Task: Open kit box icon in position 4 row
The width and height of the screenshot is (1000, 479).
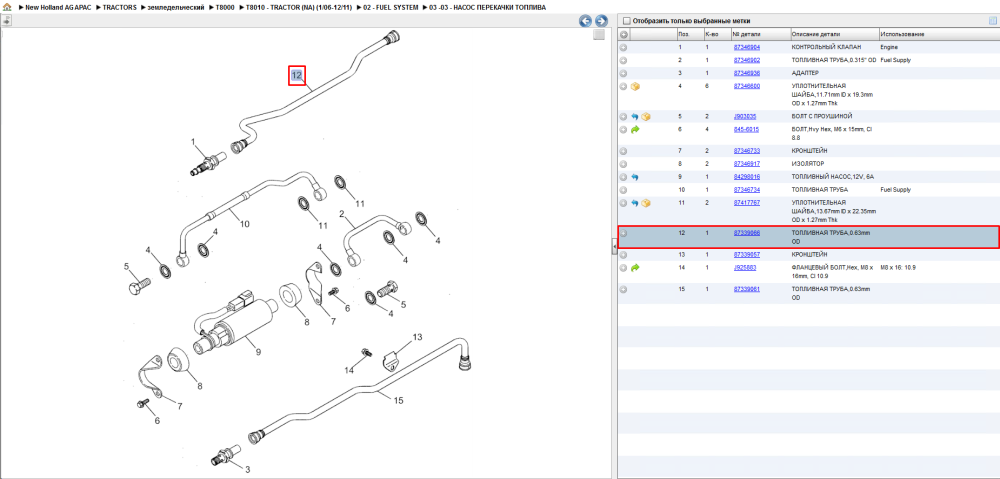Action: [635, 86]
